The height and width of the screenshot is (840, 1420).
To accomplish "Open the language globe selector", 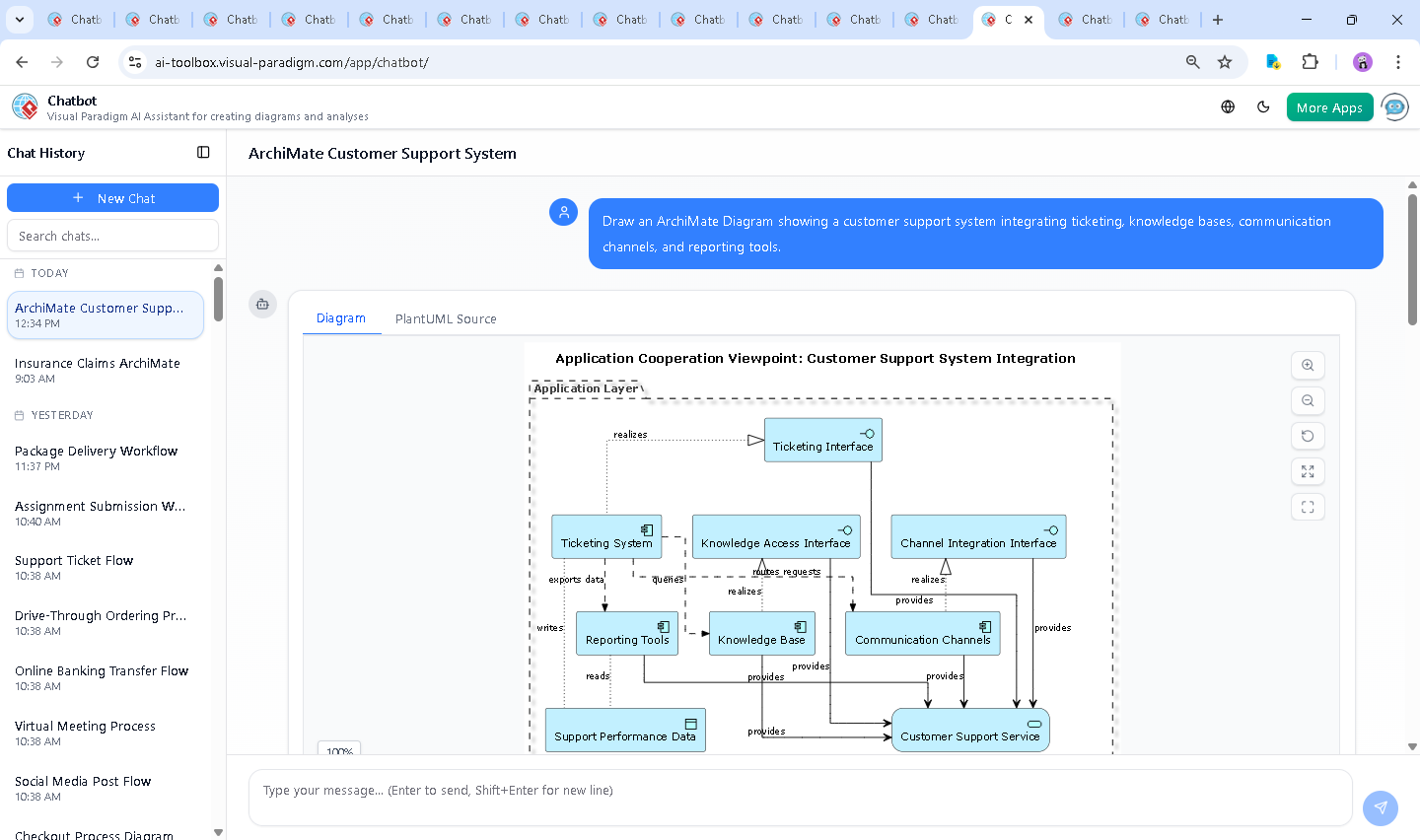I will click(1228, 107).
